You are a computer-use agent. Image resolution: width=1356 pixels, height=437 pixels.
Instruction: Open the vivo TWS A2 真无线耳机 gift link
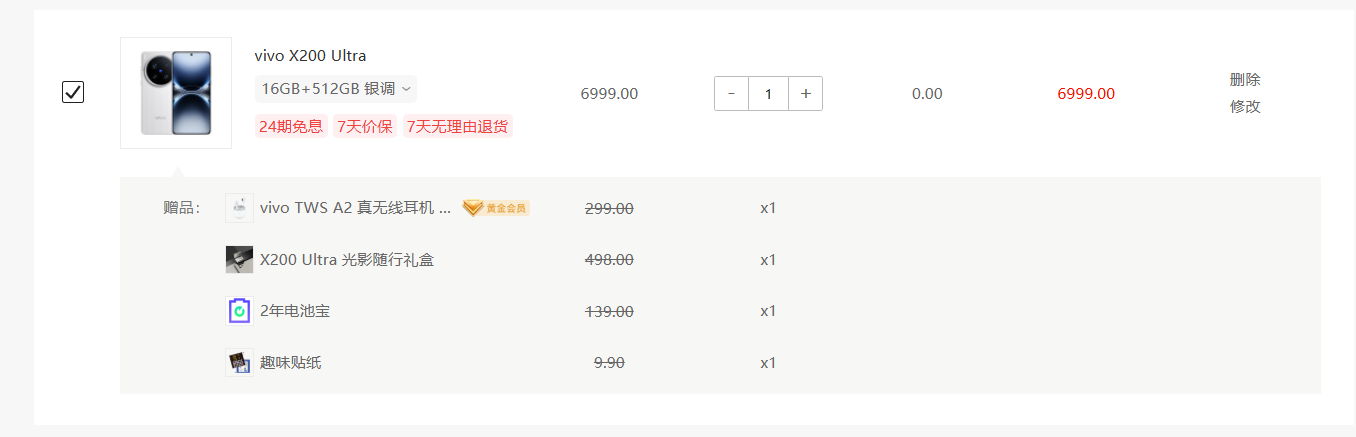[355, 208]
